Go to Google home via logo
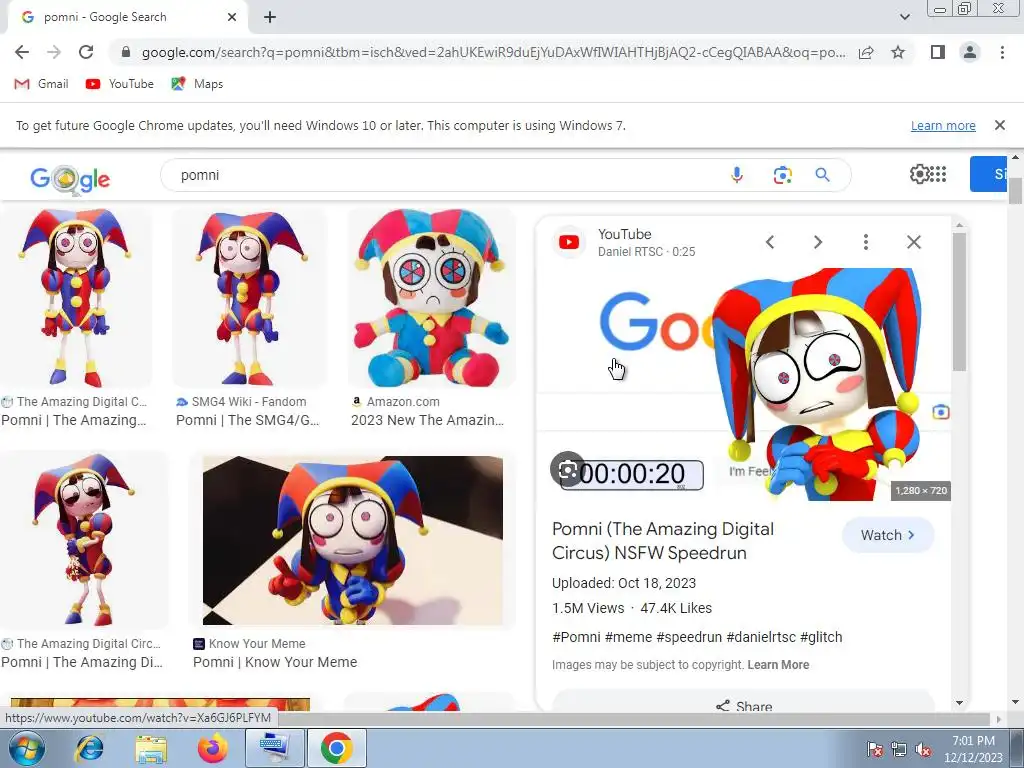1024x768 pixels. click(70, 178)
